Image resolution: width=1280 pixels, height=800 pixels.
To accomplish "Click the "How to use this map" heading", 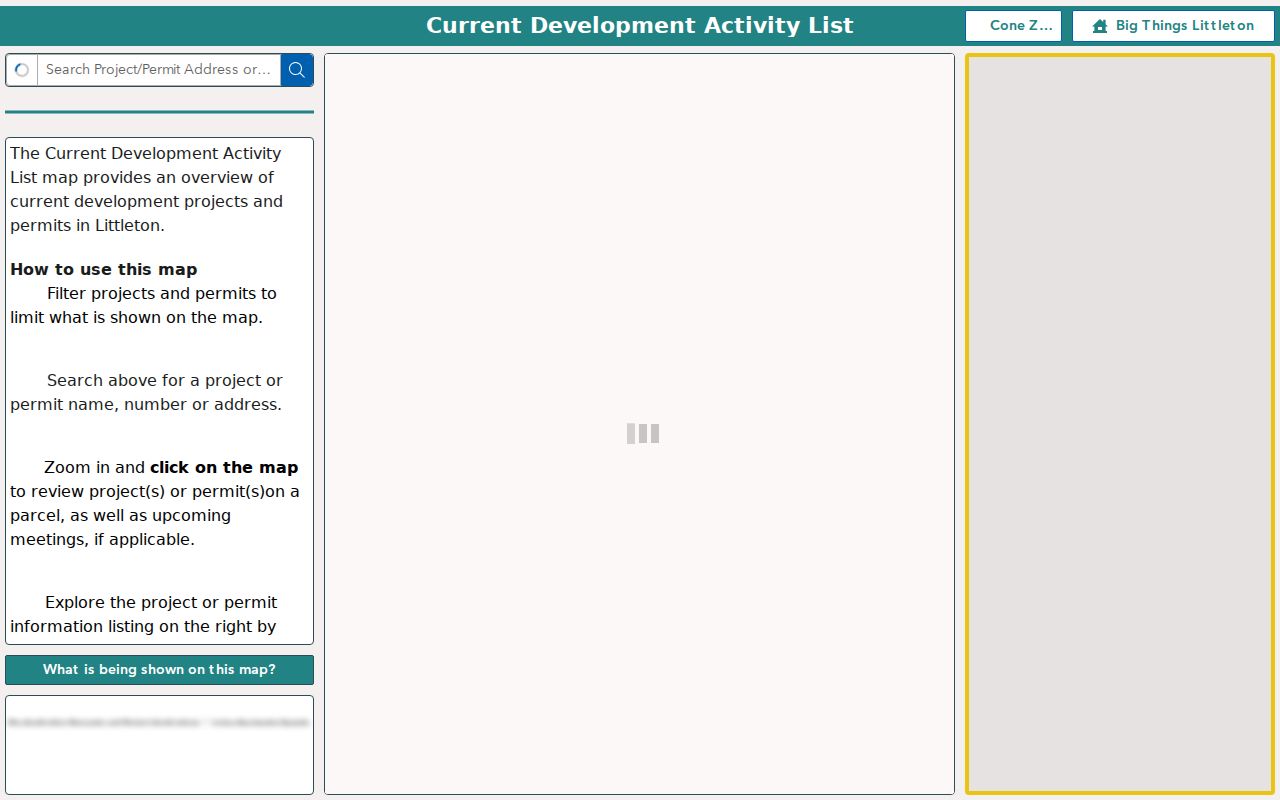I will (x=104, y=269).
